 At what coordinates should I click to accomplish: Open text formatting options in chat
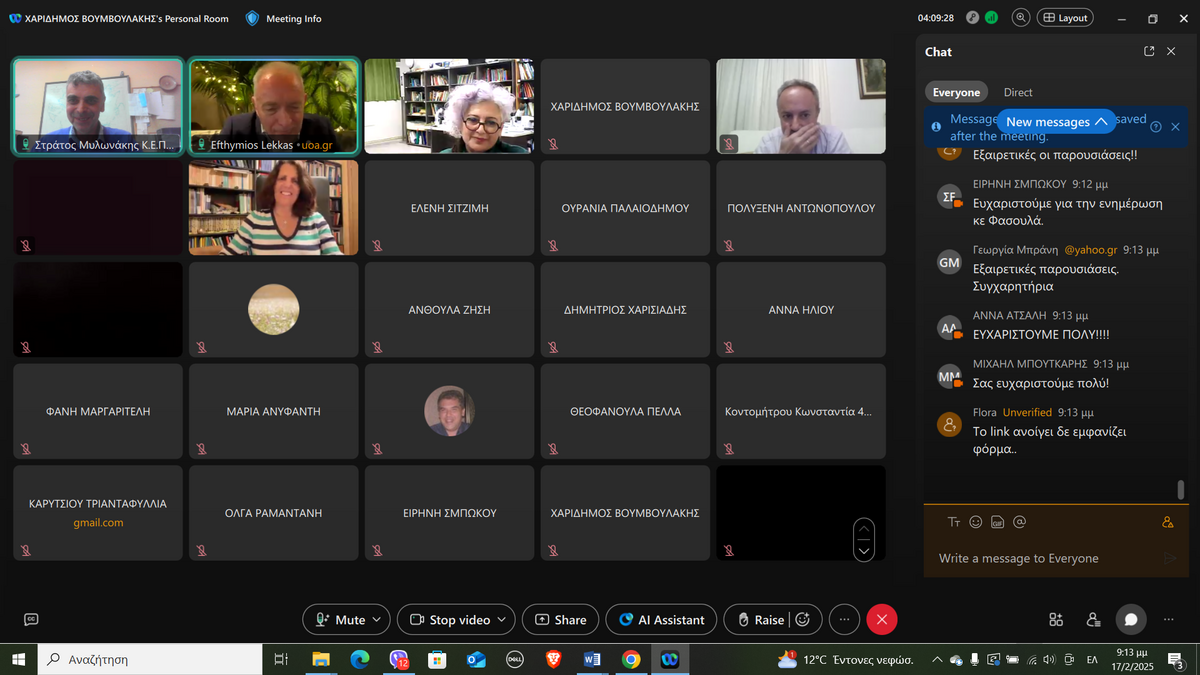coord(953,522)
